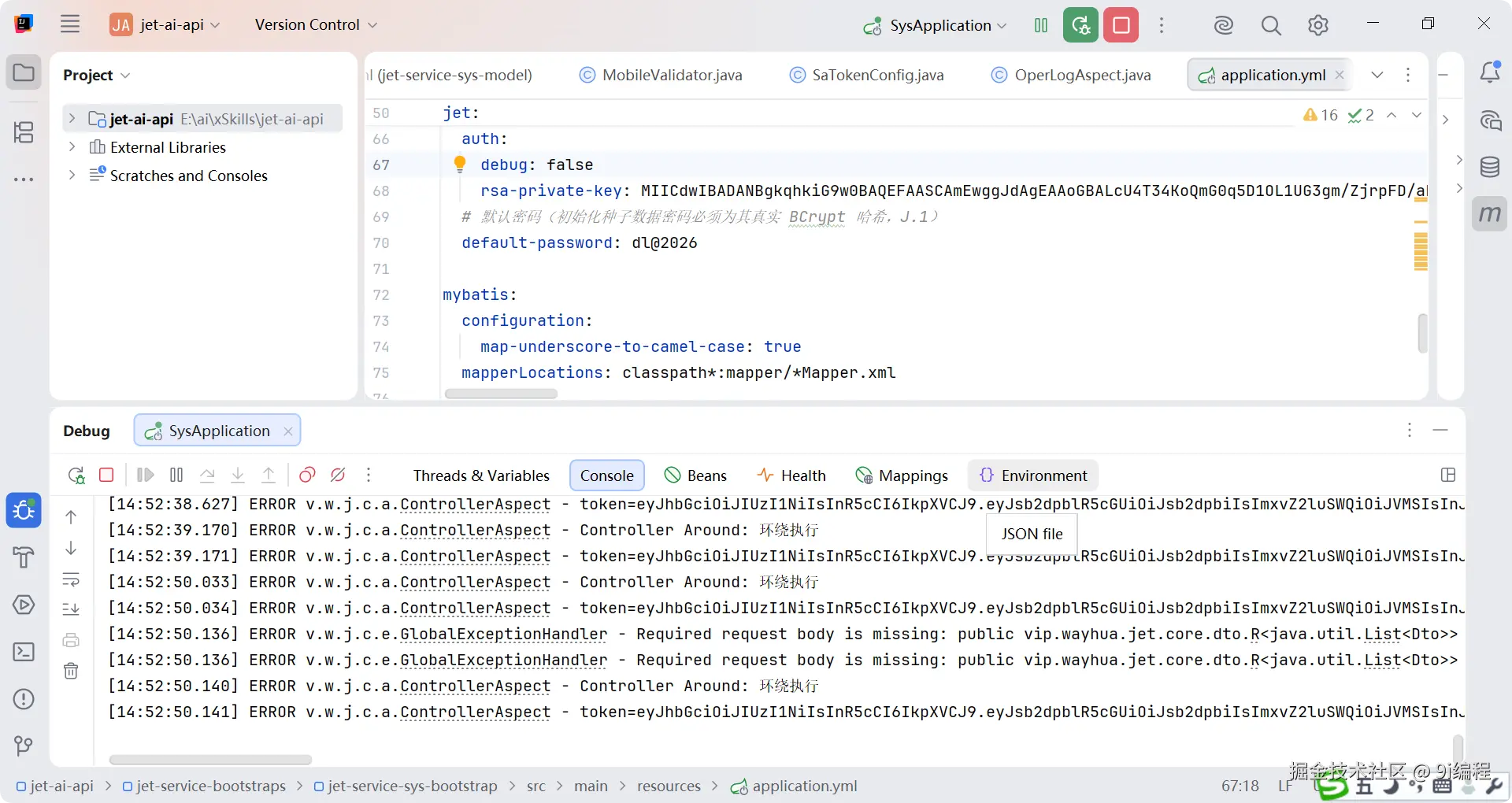Image resolution: width=1512 pixels, height=803 pixels.
Task: Jump up the stack trace arrow
Action: [71, 517]
